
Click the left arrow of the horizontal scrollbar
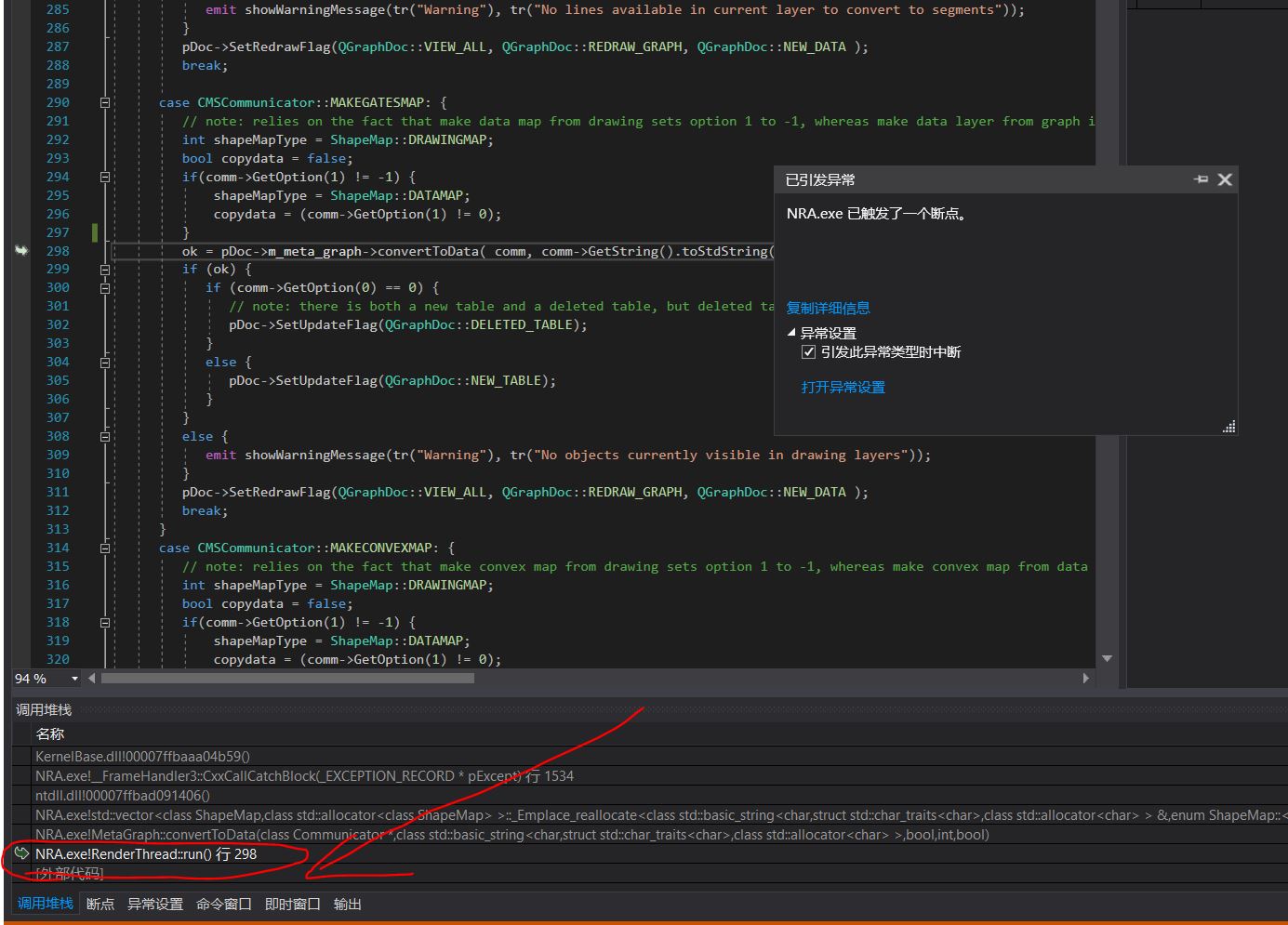click(x=91, y=679)
